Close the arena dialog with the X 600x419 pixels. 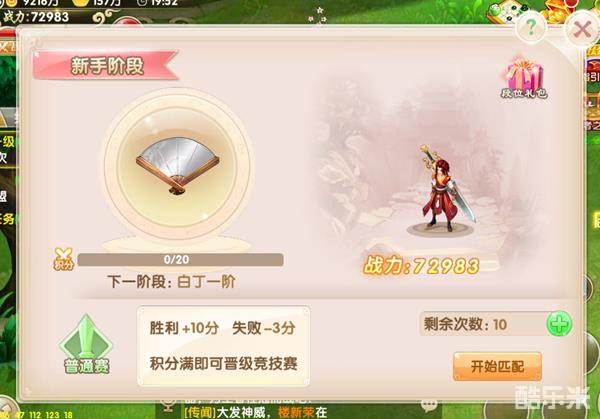click(582, 29)
